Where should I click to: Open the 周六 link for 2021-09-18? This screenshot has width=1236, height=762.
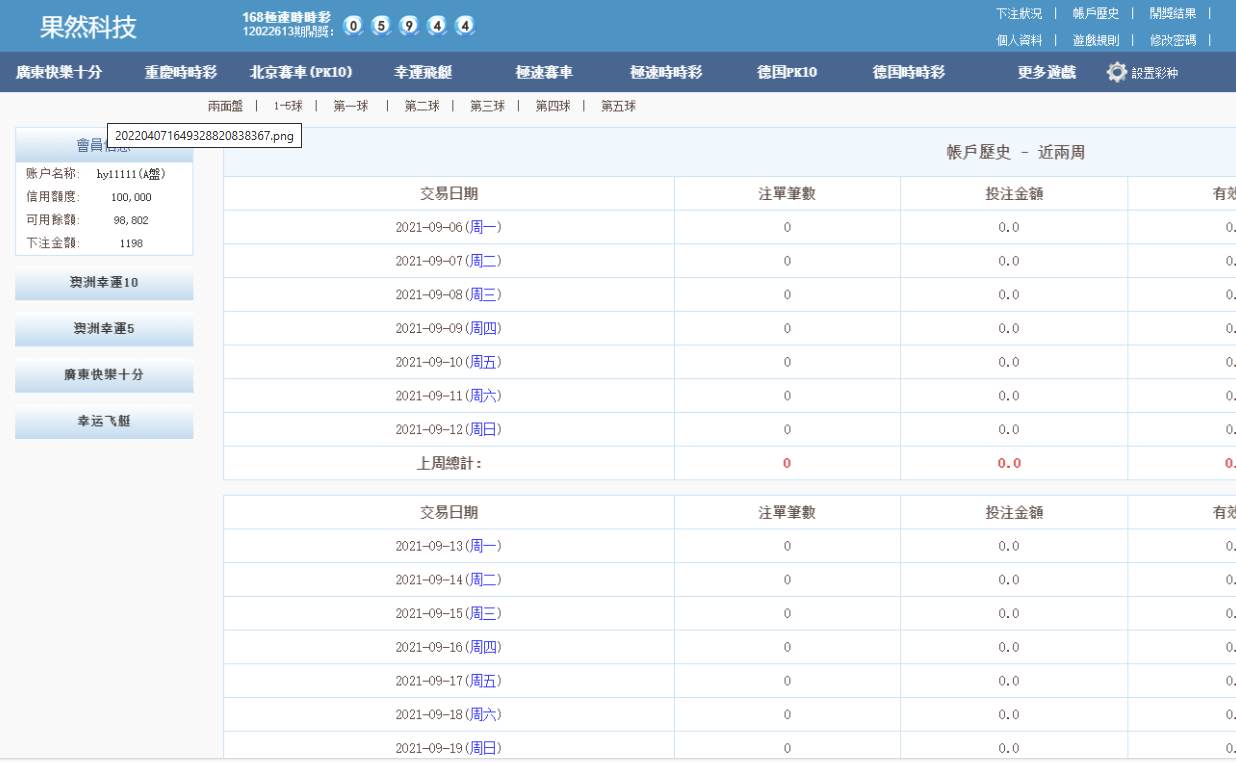[x=484, y=715]
